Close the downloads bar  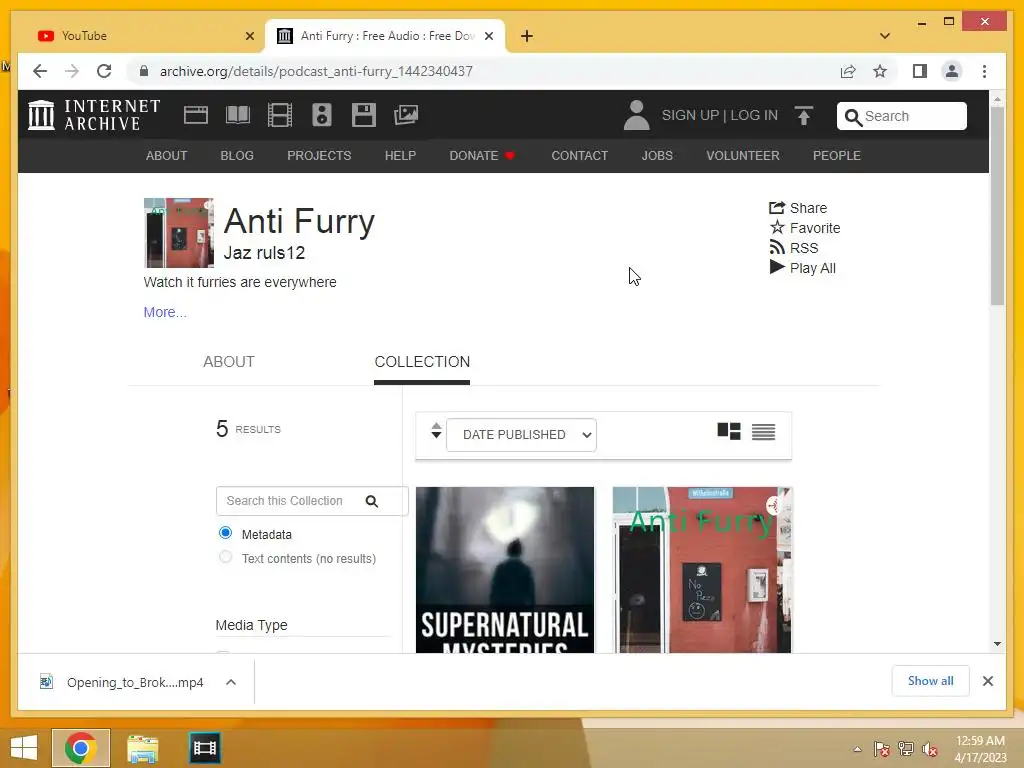tap(988, 681)
